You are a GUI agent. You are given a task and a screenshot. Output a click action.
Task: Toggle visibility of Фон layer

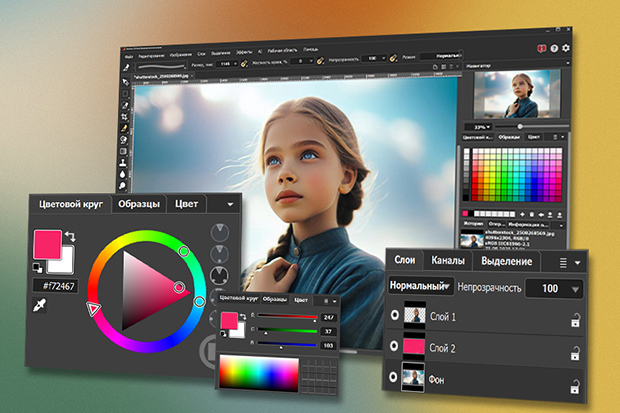393,377
